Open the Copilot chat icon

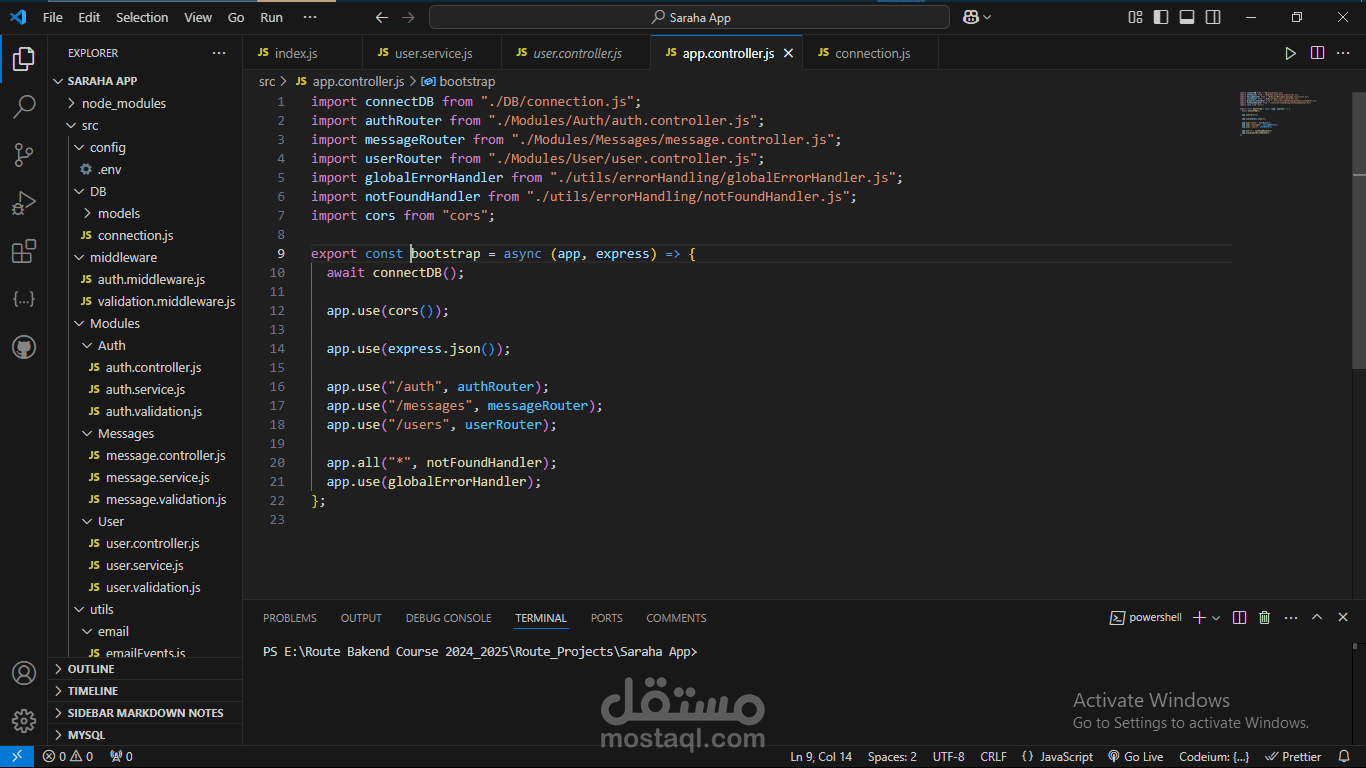click(970, 17)
